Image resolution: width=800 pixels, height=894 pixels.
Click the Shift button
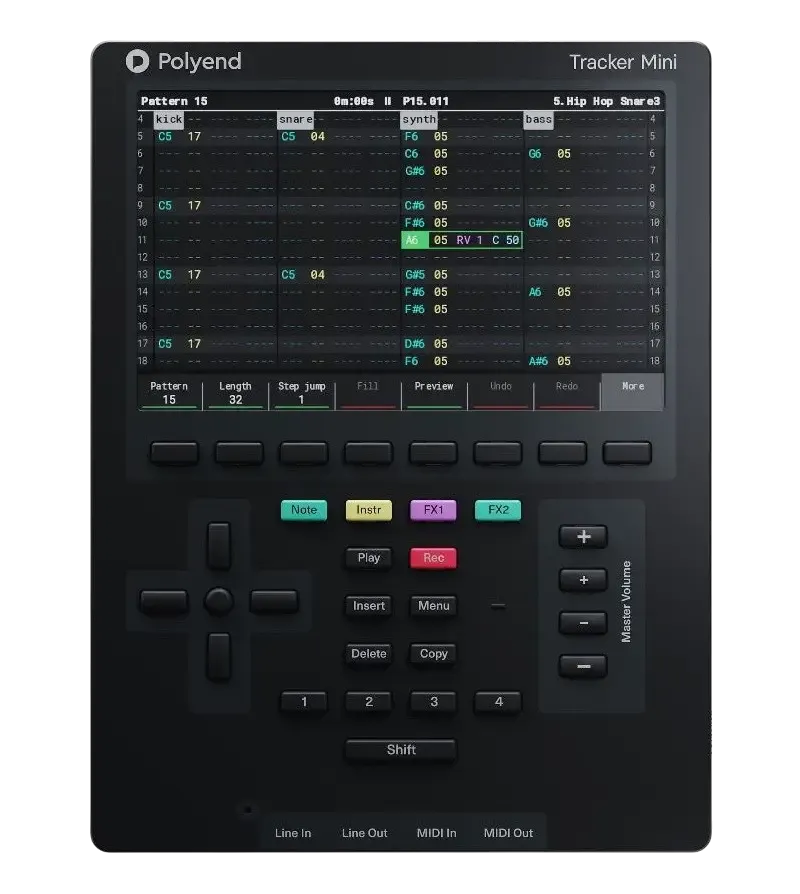click(401, 750)
